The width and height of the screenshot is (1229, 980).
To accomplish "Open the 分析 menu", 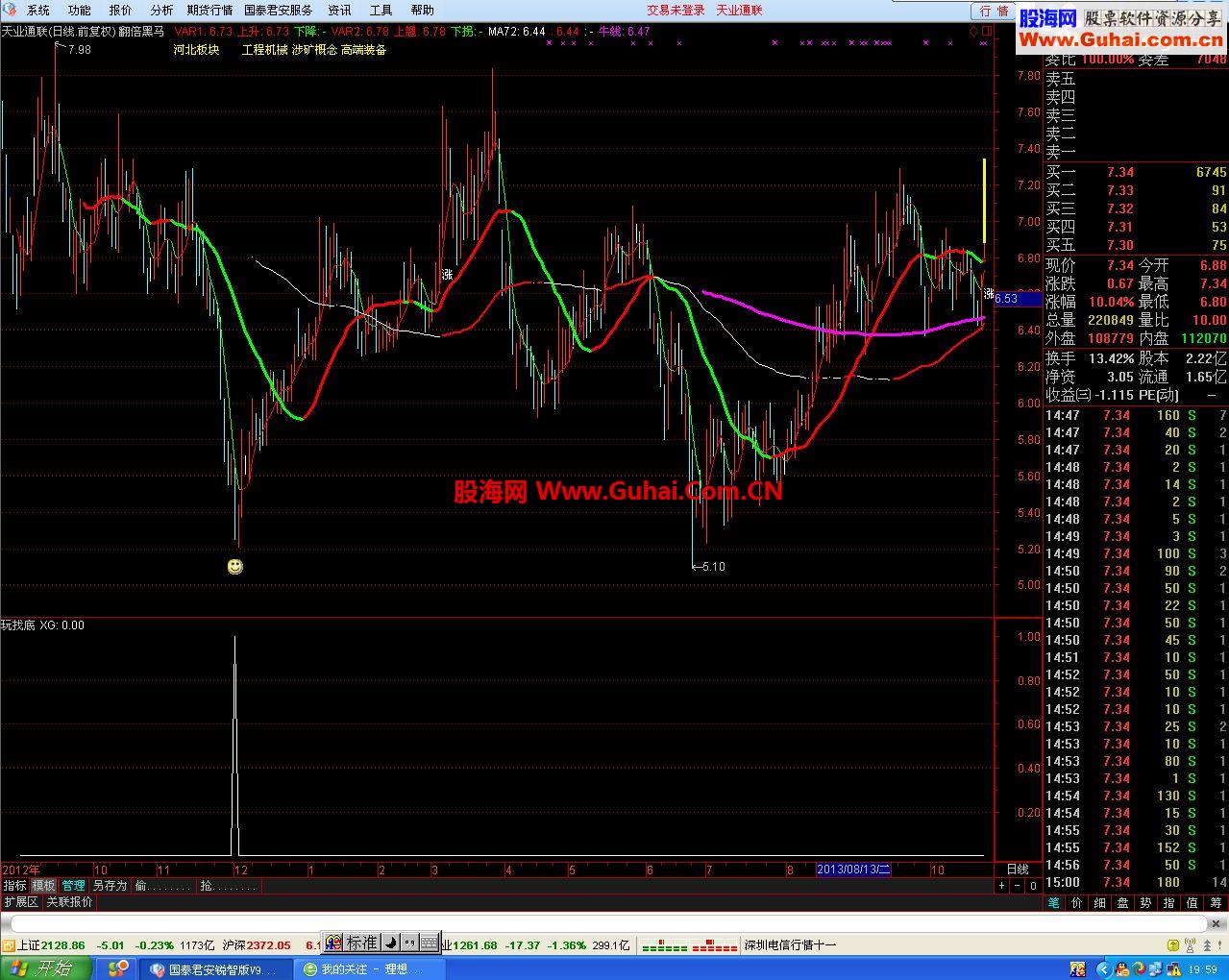I will 161,10.
